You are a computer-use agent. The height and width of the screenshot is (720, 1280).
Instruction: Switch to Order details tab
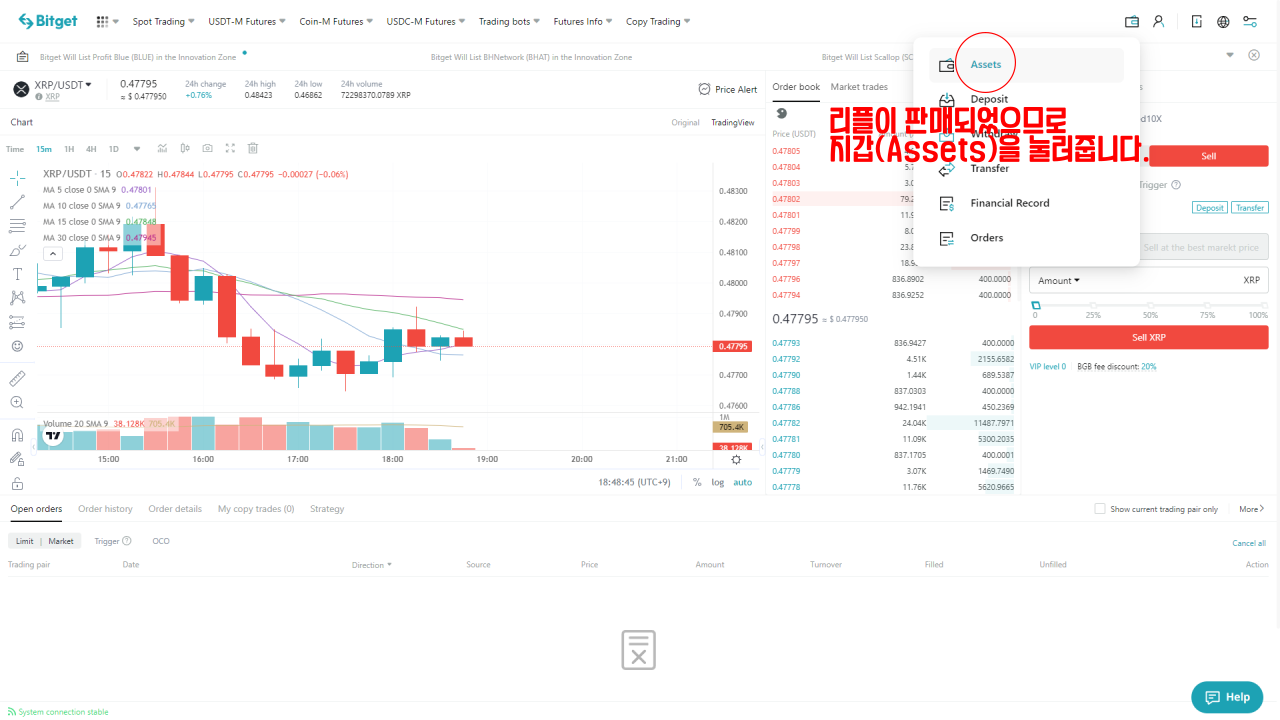point(175,509)
